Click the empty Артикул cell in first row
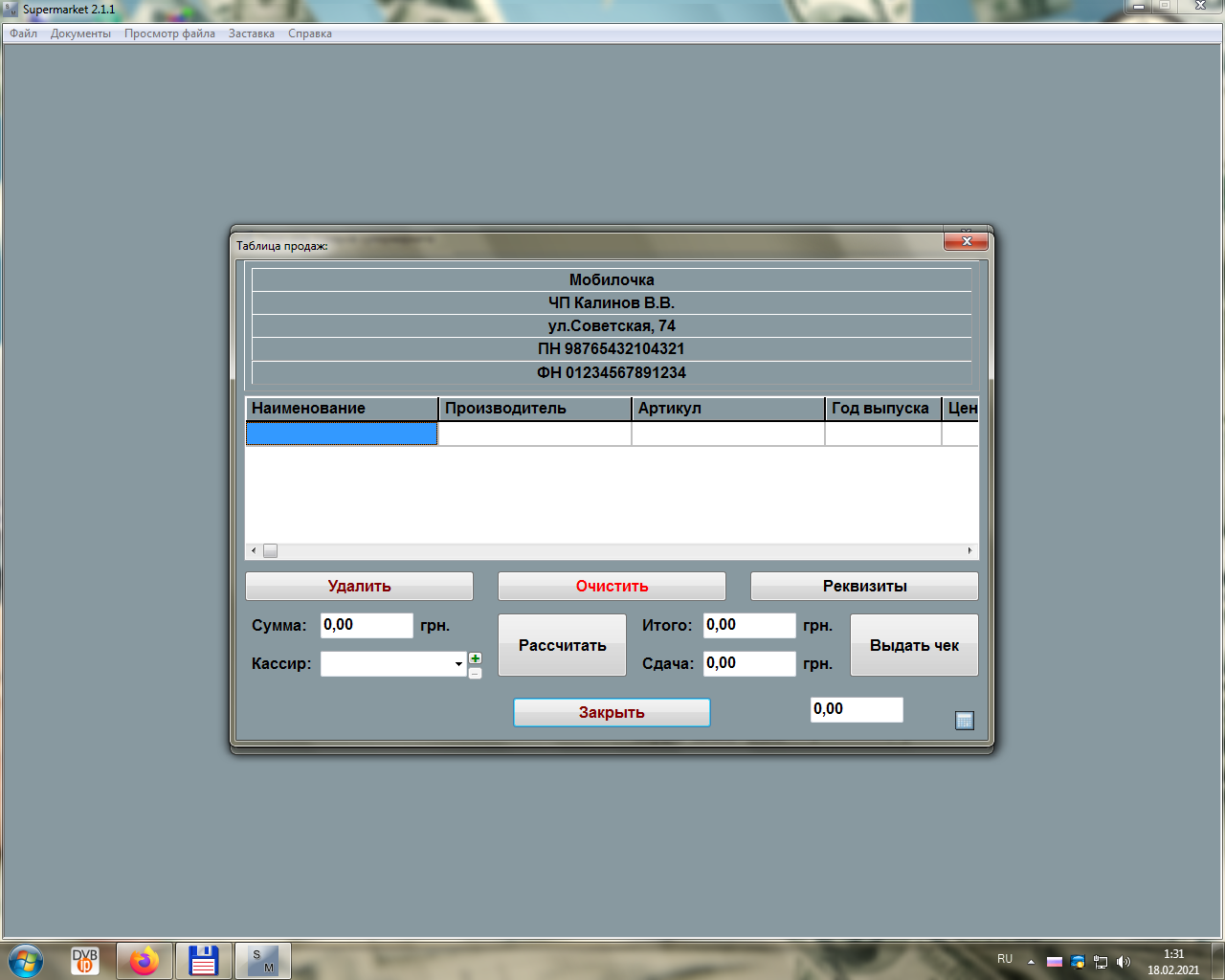Viewport: 1225px width, 980px height. (728, 434)
